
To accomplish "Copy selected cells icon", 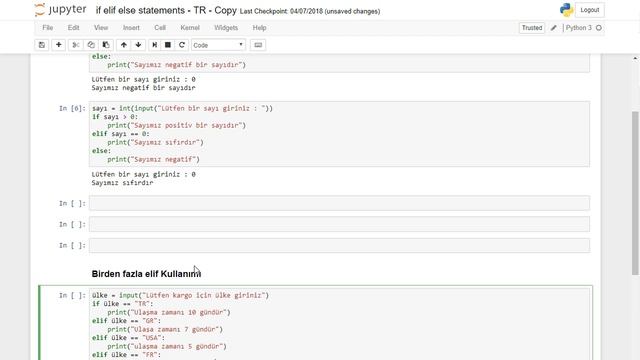I will (91, 45).
